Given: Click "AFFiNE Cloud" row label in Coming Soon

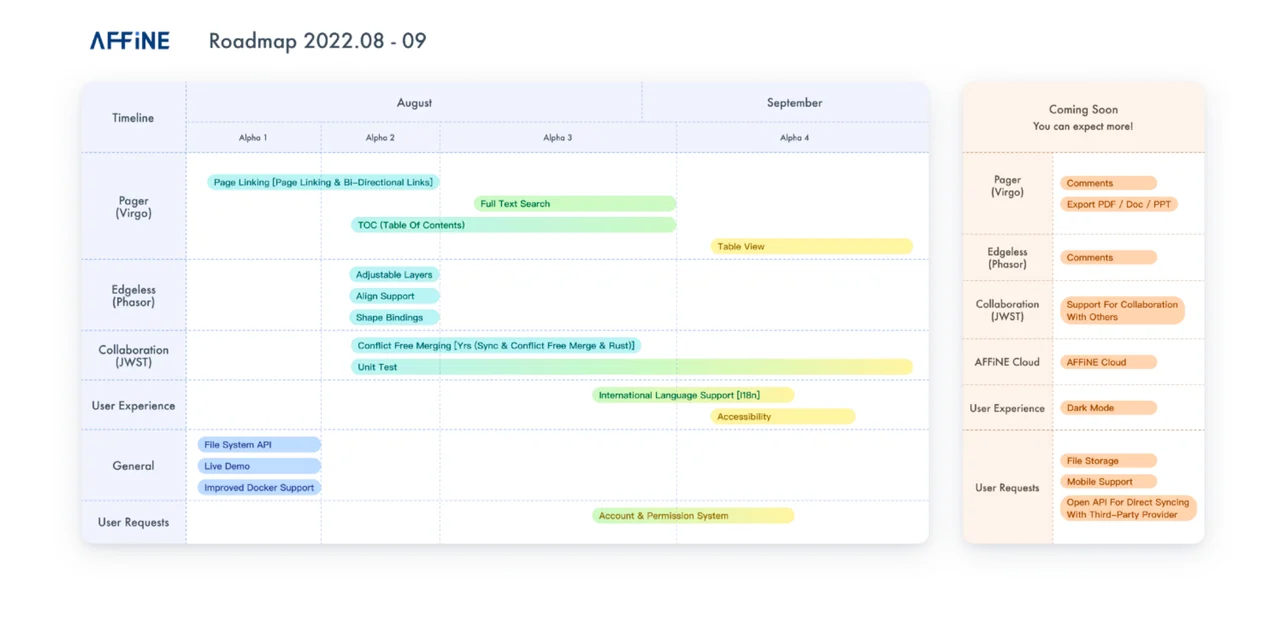Looking at the screenshot, I should (x=1007, y=362).
